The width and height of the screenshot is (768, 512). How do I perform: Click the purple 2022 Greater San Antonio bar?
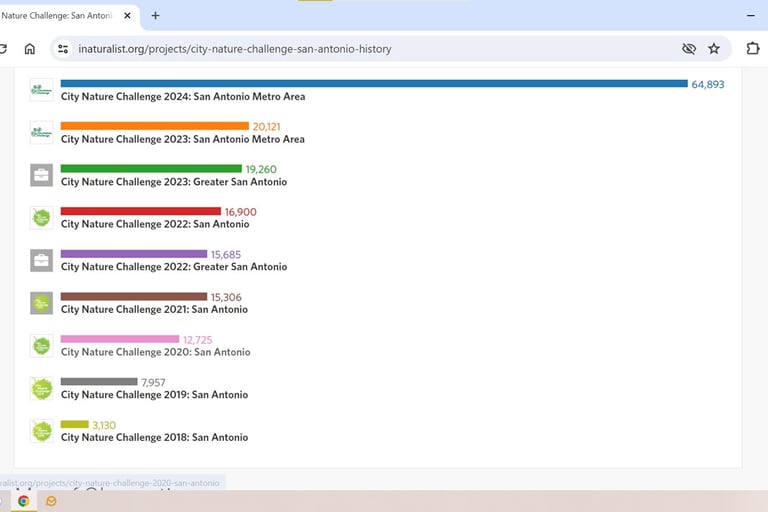(x=134, y=254)
